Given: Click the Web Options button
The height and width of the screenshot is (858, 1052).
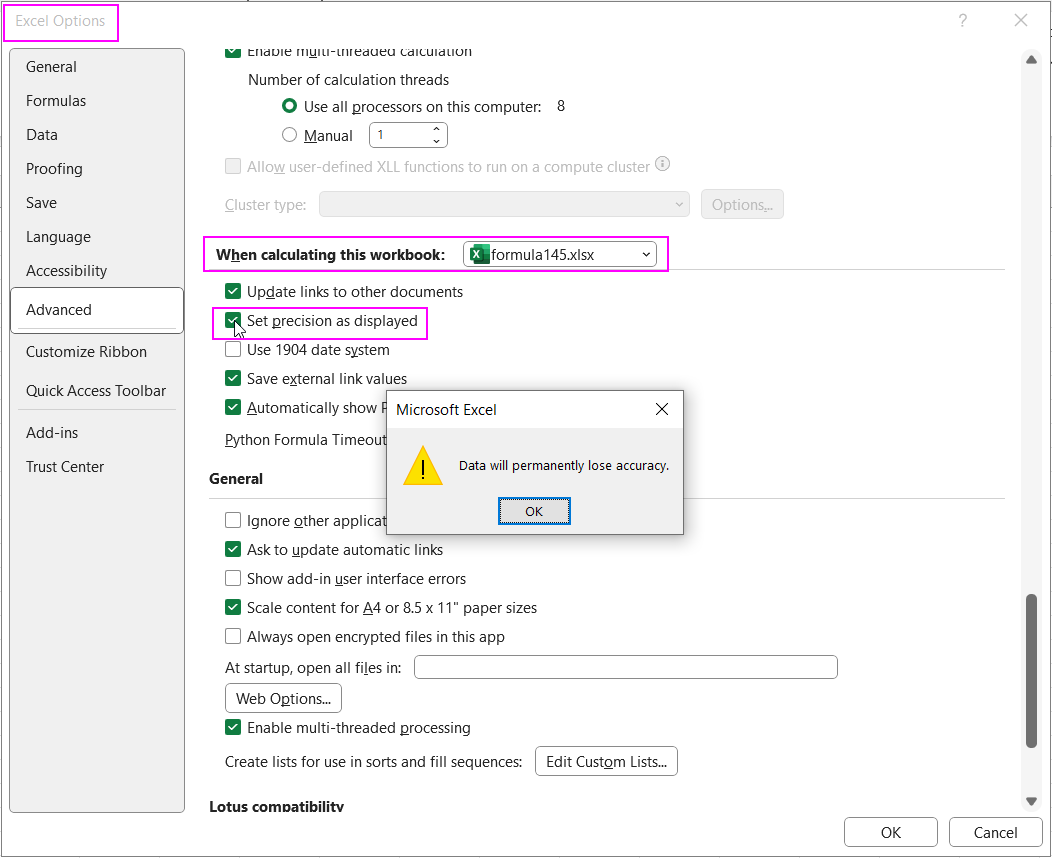Looking at the screenshot, I should point(283,699).
